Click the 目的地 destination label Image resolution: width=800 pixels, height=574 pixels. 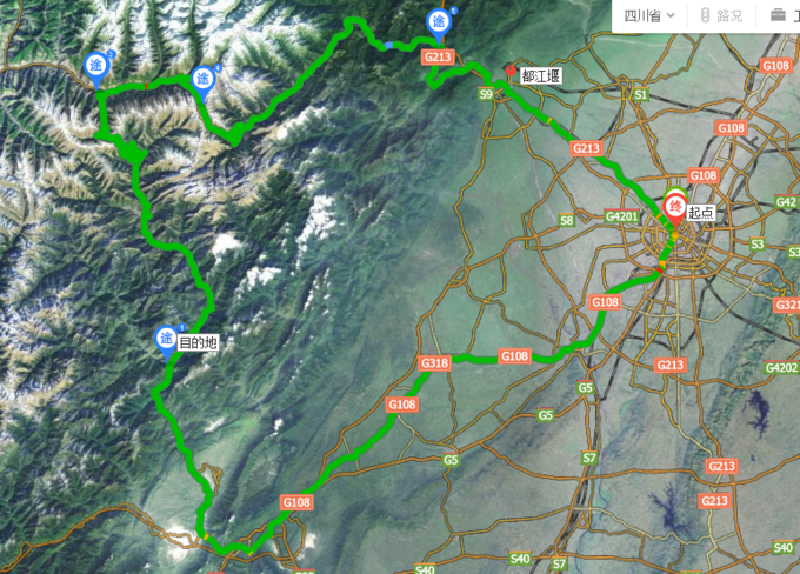point(198,342)
